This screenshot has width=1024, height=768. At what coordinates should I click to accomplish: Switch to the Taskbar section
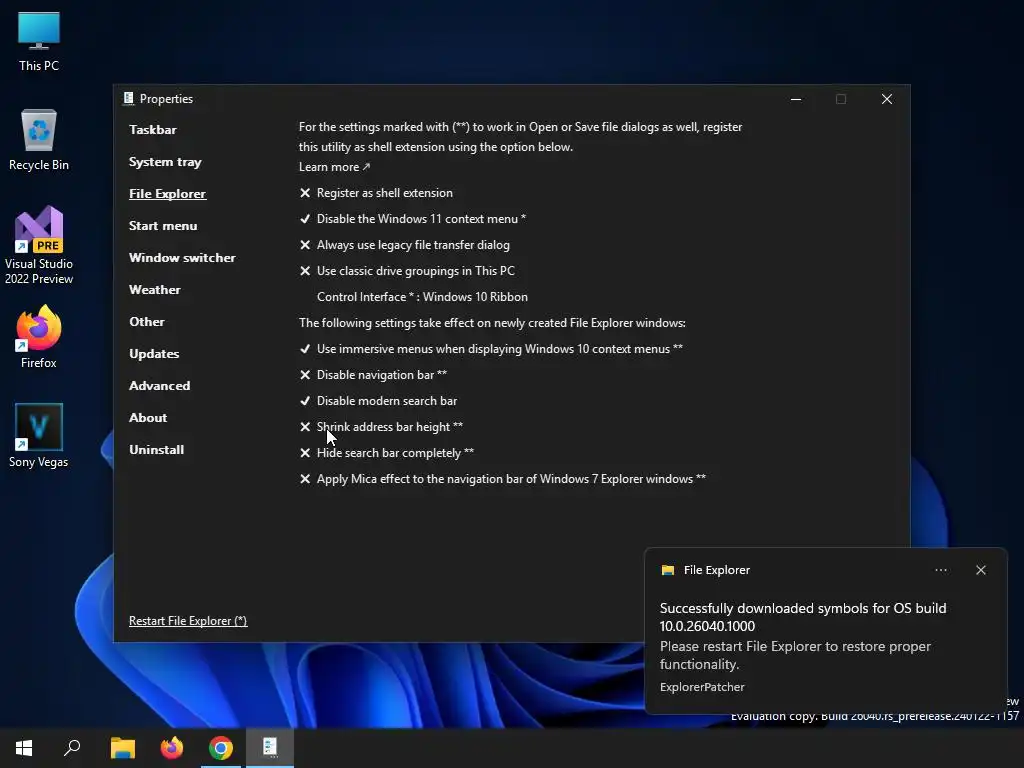[153, 130]
